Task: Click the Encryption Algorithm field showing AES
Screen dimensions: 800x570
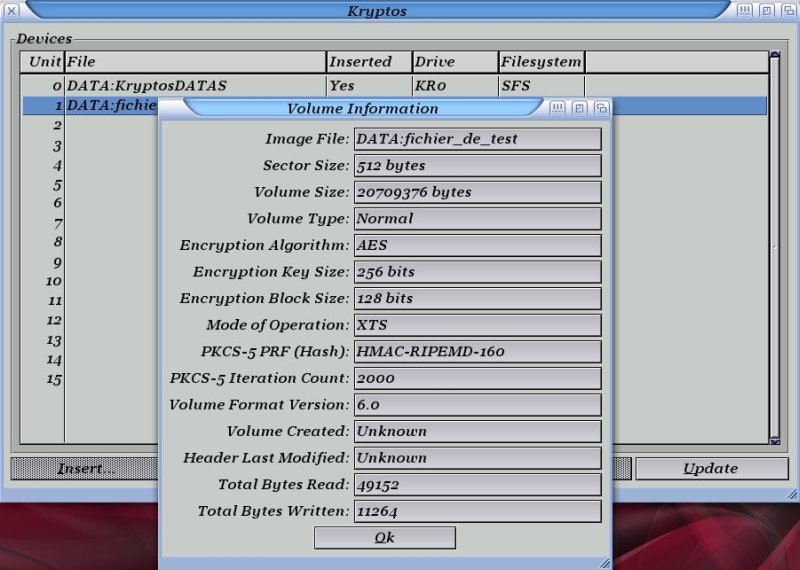Action: click(478, 245)
